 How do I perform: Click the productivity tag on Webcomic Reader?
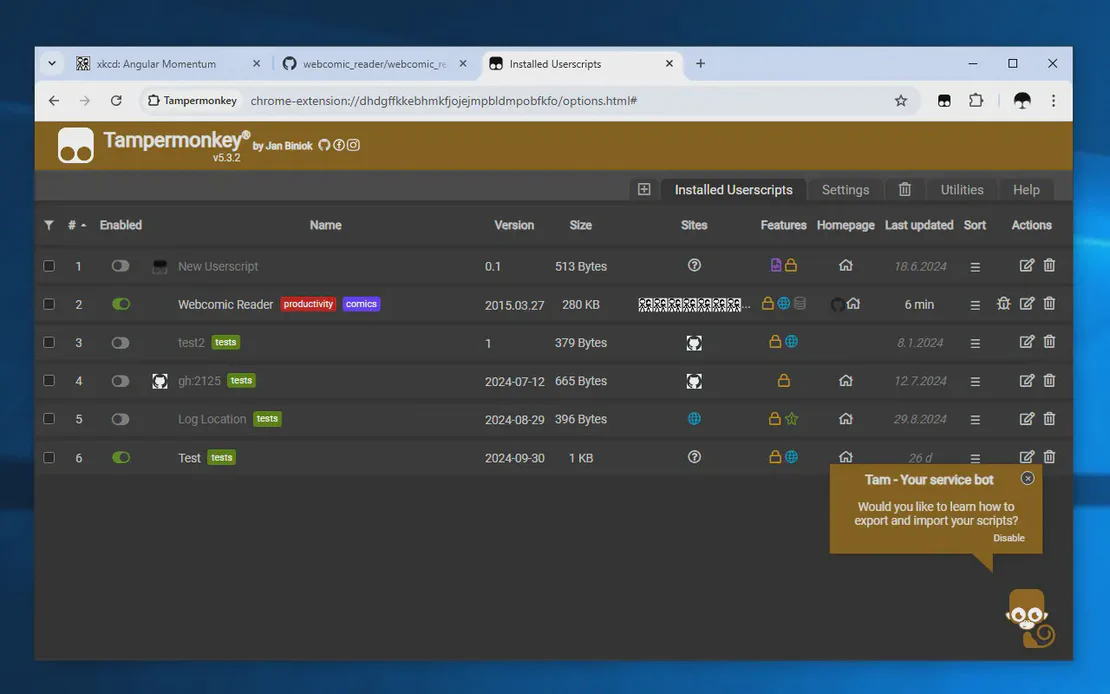click(x=308, y=304)
